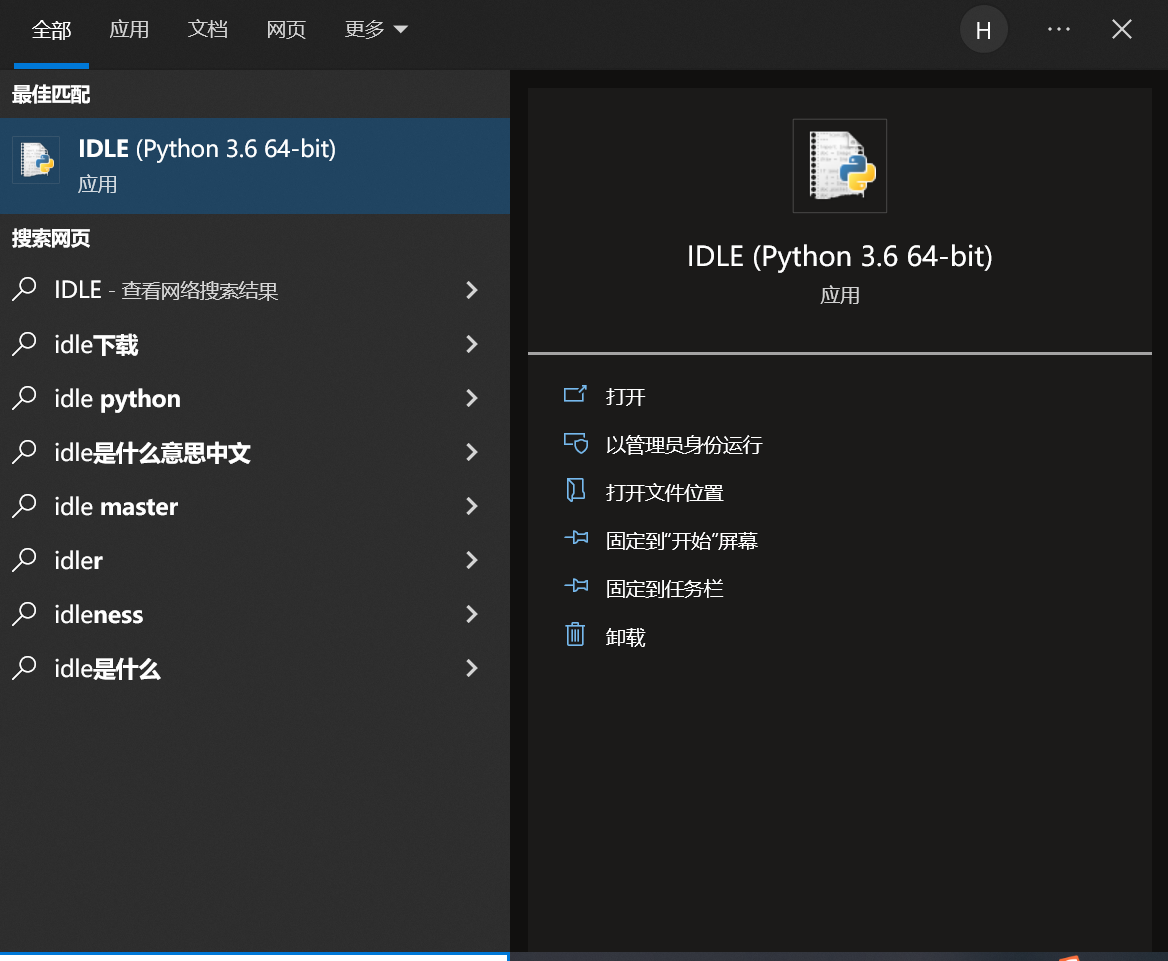Image resolution: width=1168 pixels, height=961 pixels.
Task: Expand the idle下载 chevron arrow
Action: point(471,344)
